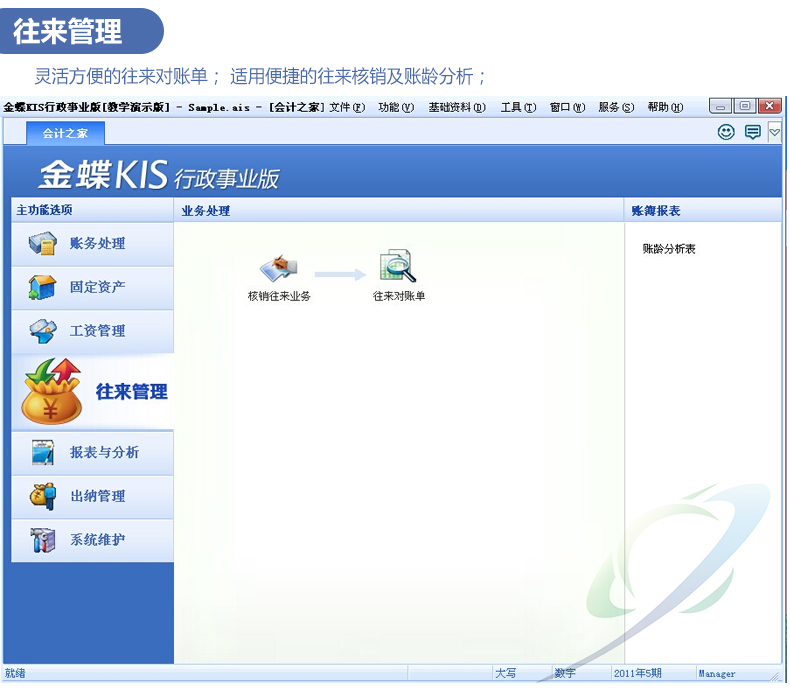790x693 pixels.
Task: Open the 功能 menu
Action: pyautogui.click(x=396, y=107)
